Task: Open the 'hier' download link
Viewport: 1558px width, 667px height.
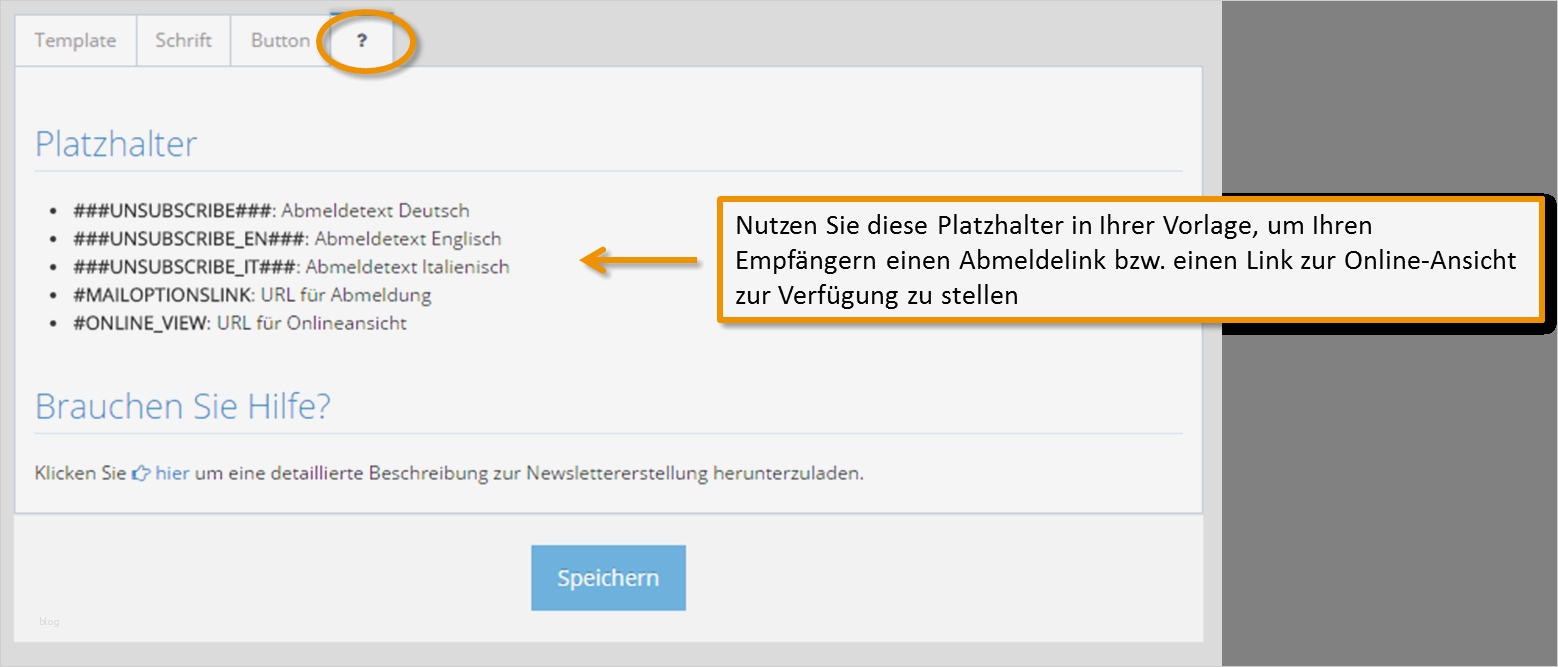Action: 170,473
